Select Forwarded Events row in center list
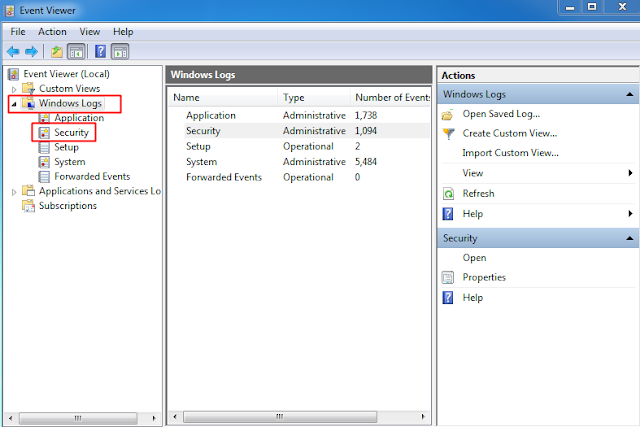 pyautogui.click(x=299, y=178)
